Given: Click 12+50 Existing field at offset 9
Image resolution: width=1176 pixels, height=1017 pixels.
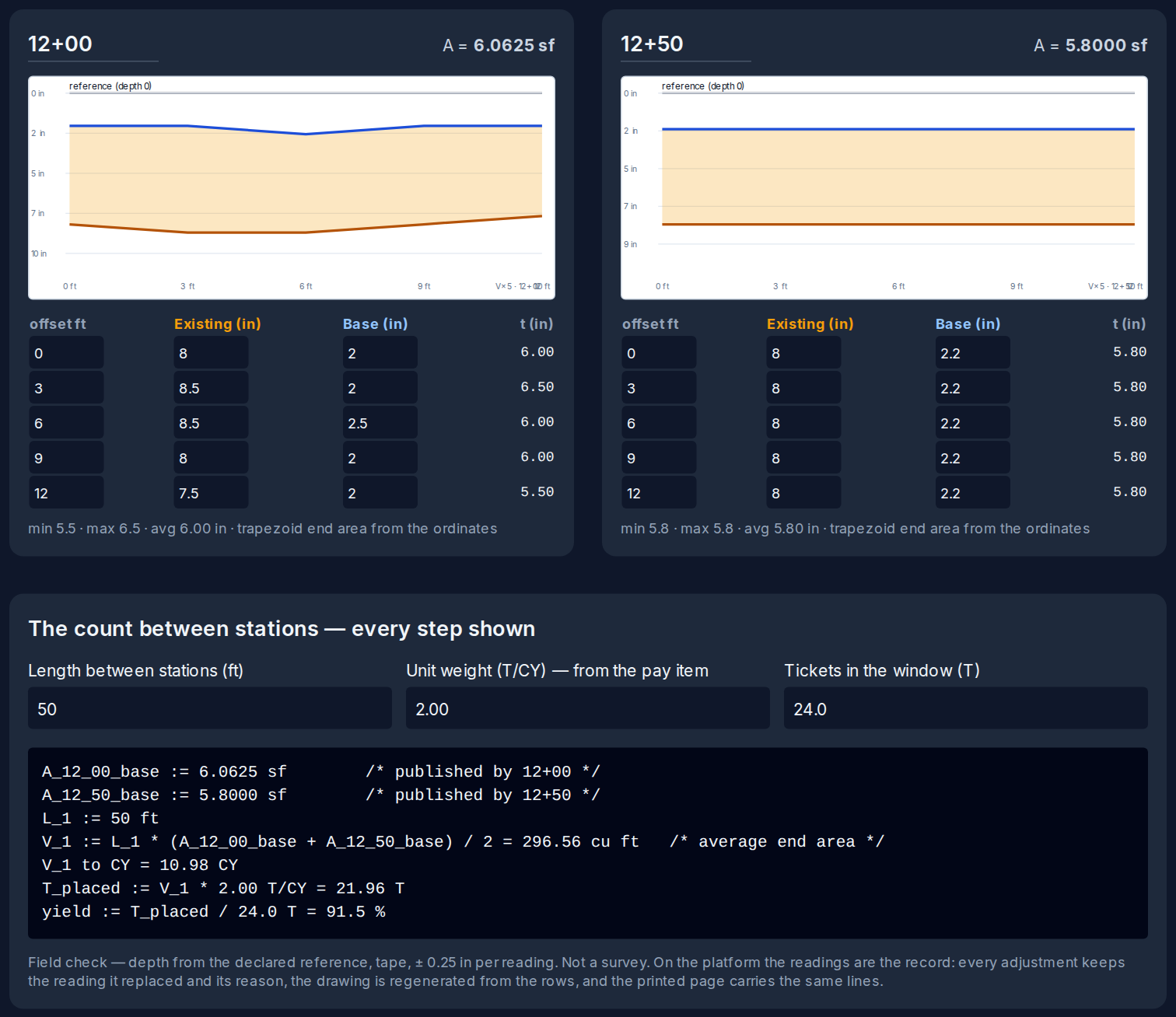Looking at the screenshot, I should pyautogui.click(x=803, y=457).
